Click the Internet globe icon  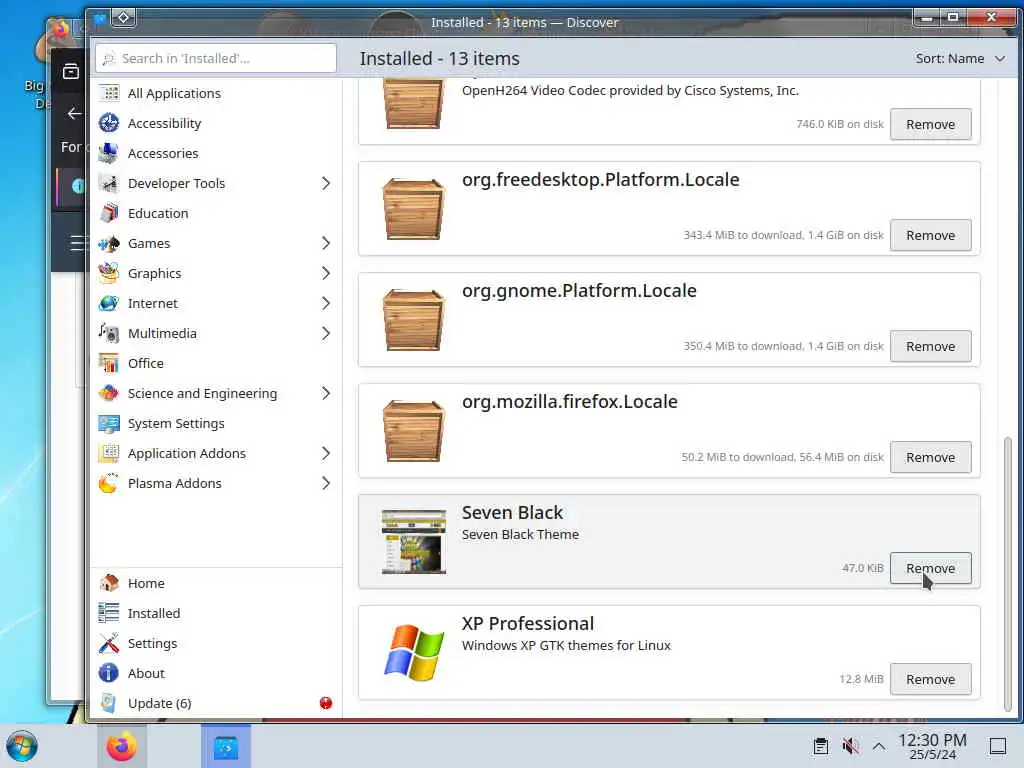point(109,304)
